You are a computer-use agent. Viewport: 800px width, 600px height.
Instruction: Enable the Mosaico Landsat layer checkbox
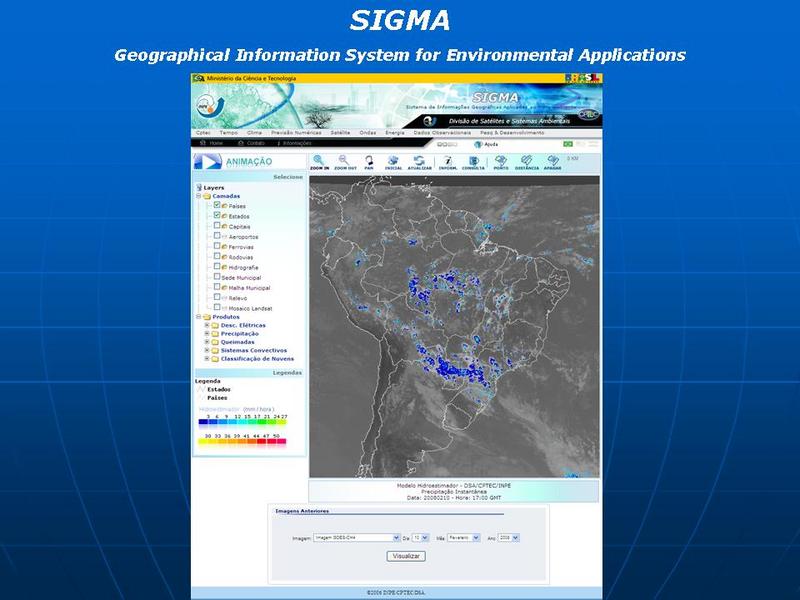click(x=217, y=307)
